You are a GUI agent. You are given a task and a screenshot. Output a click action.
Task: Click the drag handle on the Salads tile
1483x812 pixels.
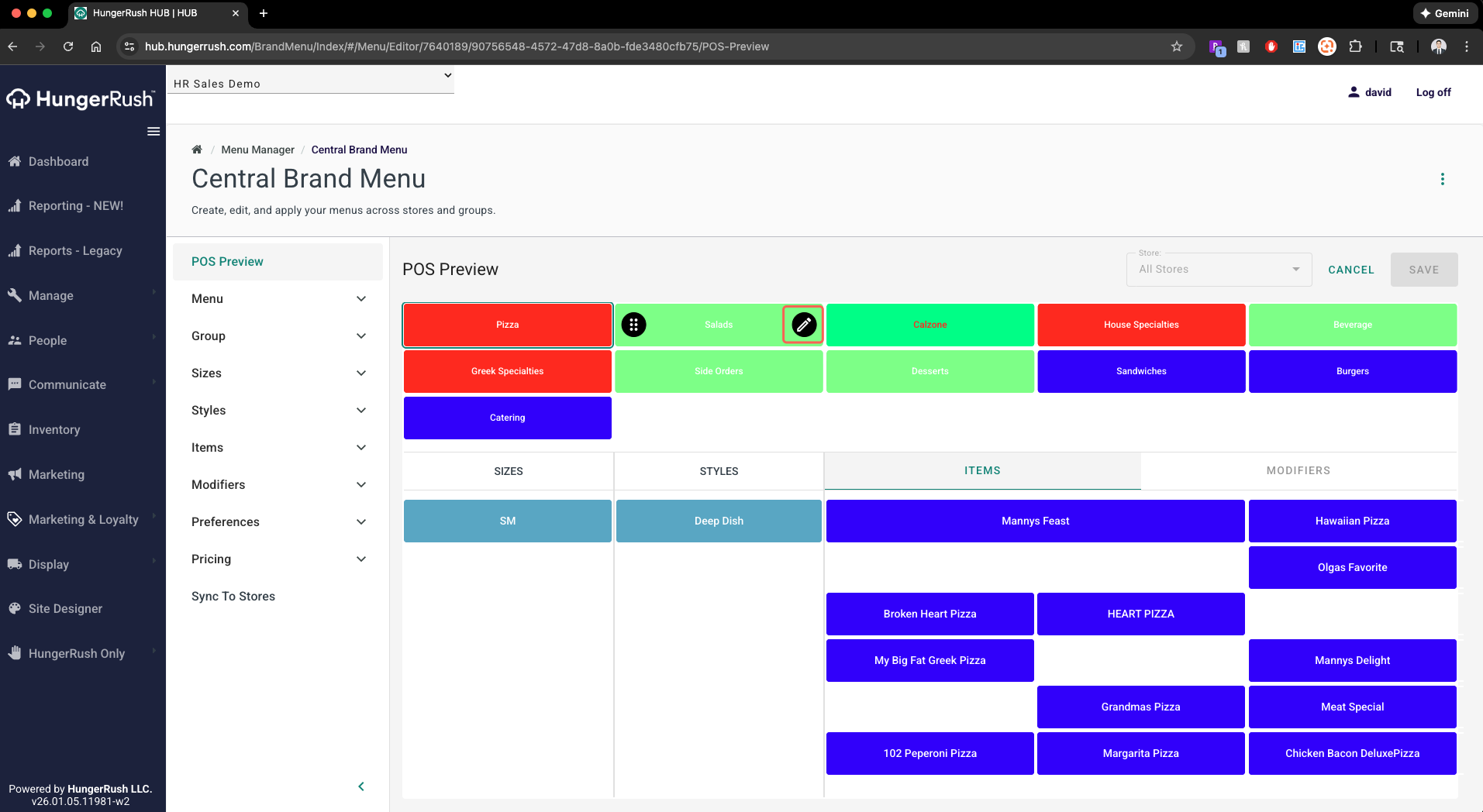point(633,325)
